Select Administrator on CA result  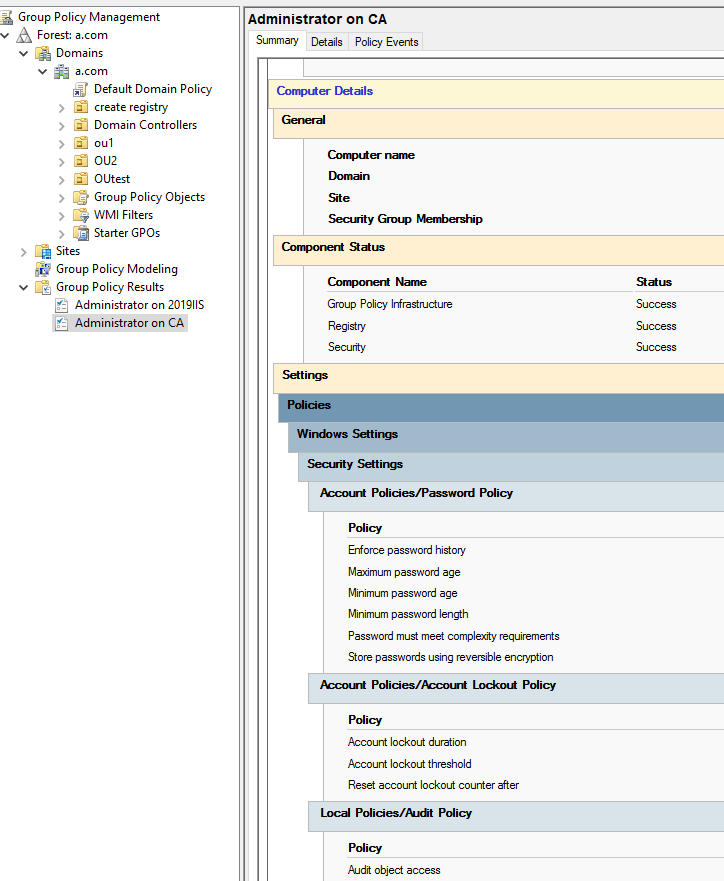(x=129, y=323)
